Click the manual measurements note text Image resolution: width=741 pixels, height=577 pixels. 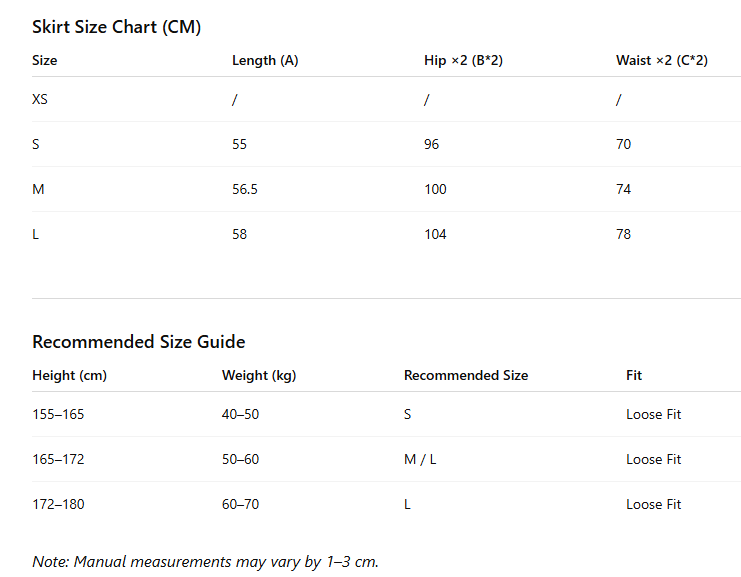coord(206,562)
